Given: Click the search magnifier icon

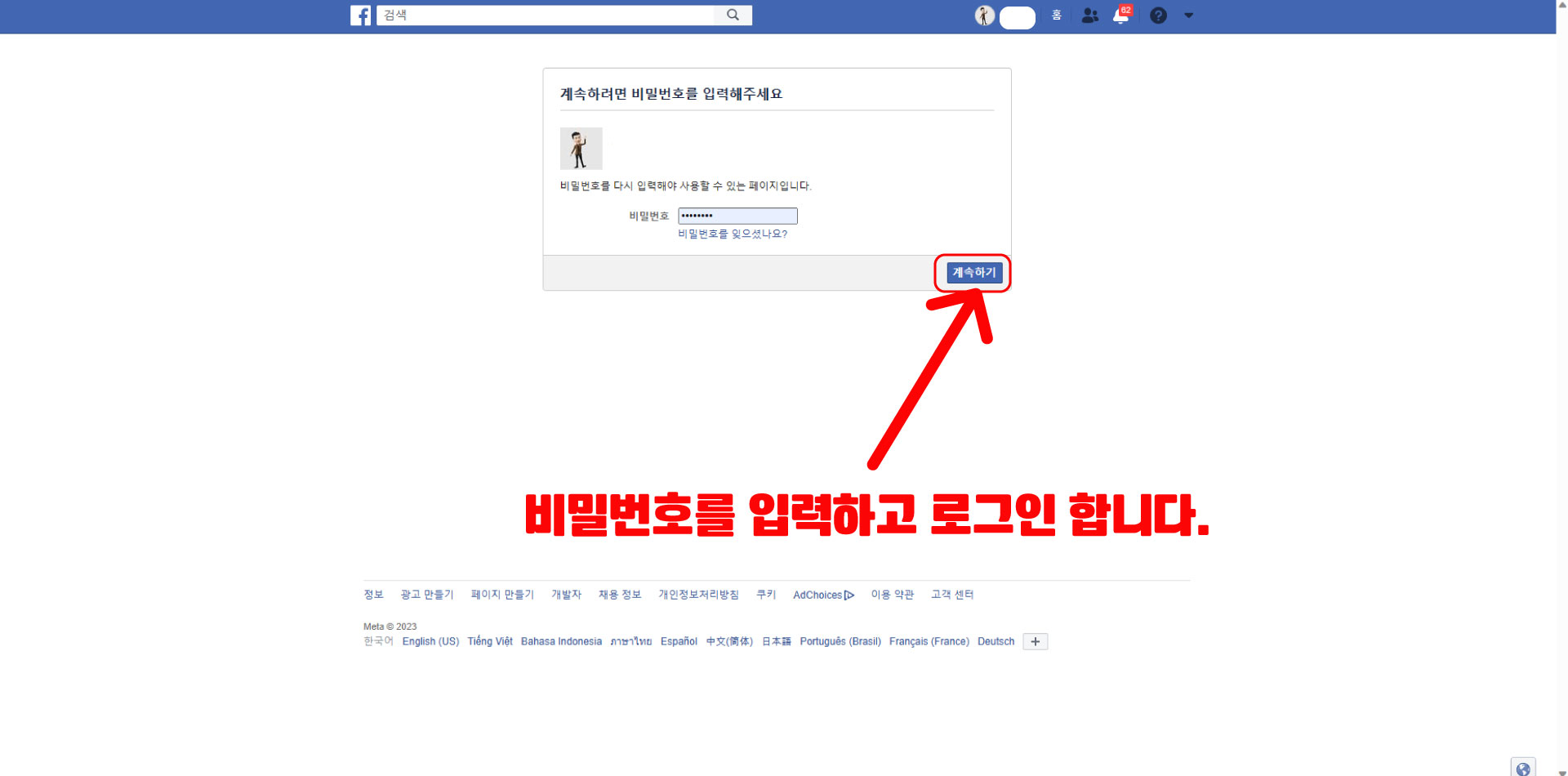Looking at the screenshot, I should 732,15.
